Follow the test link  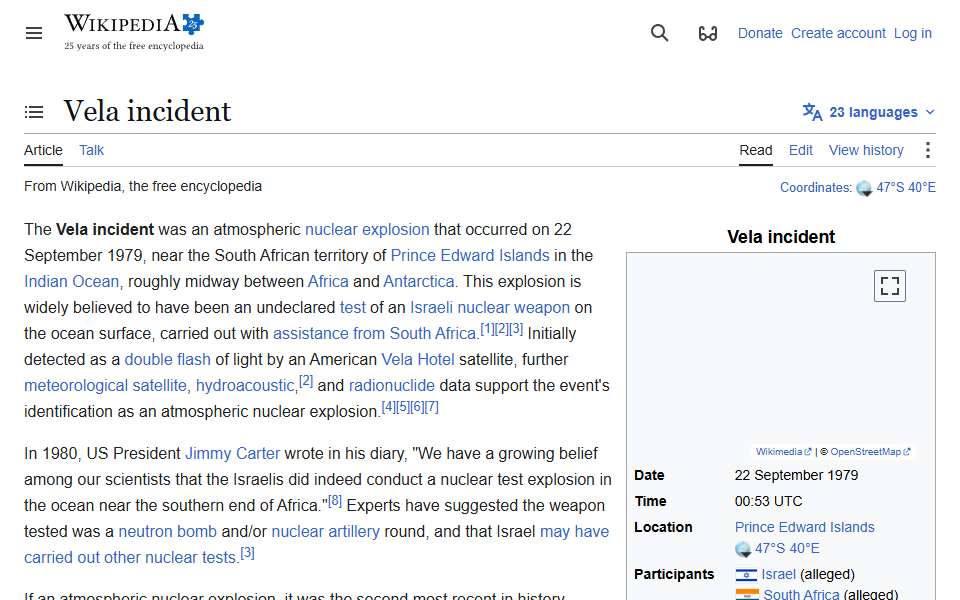[352, 307]
